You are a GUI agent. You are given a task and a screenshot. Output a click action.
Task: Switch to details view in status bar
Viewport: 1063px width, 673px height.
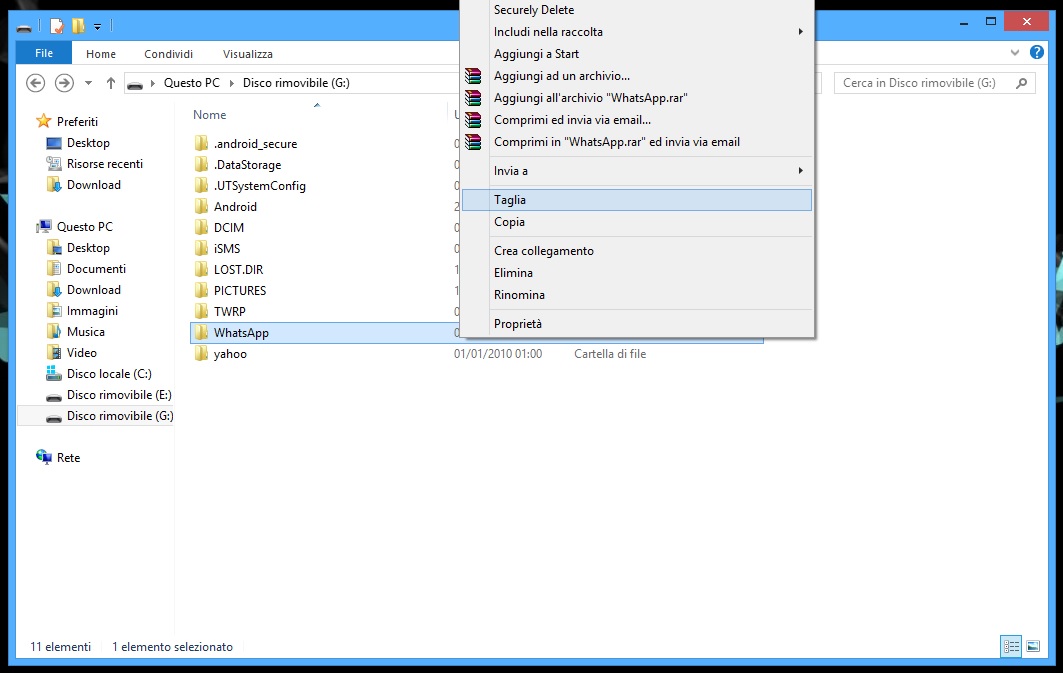click(1011, 647)
